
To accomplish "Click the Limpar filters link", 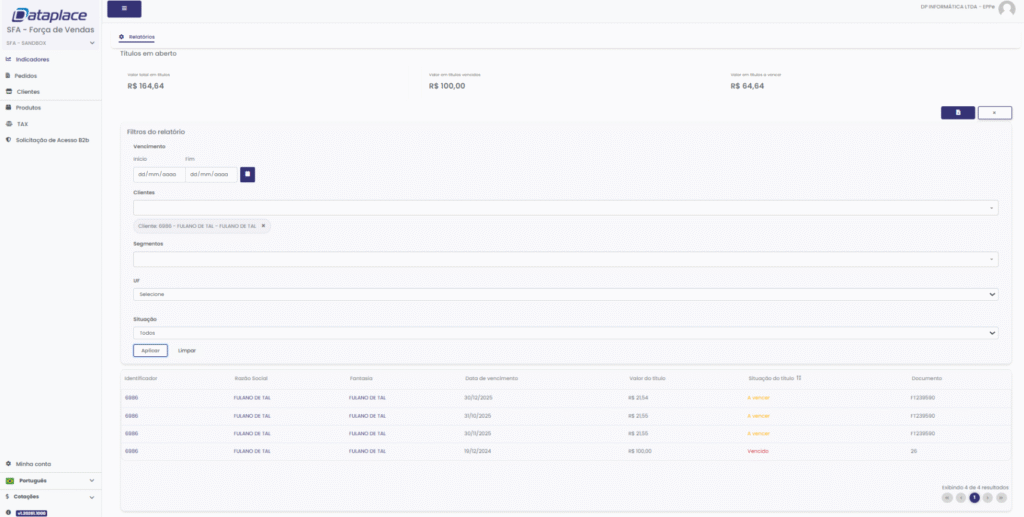I will [x=186, y=351].
